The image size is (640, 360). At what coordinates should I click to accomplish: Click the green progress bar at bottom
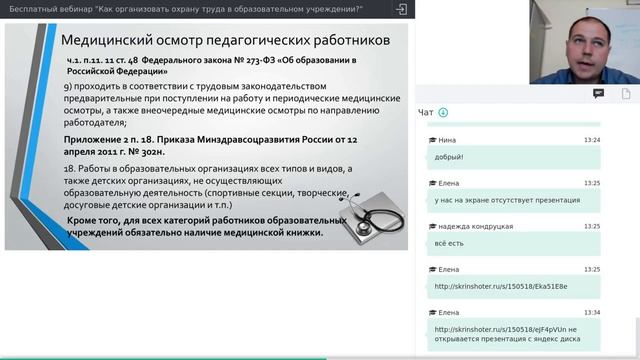point(163,358)
